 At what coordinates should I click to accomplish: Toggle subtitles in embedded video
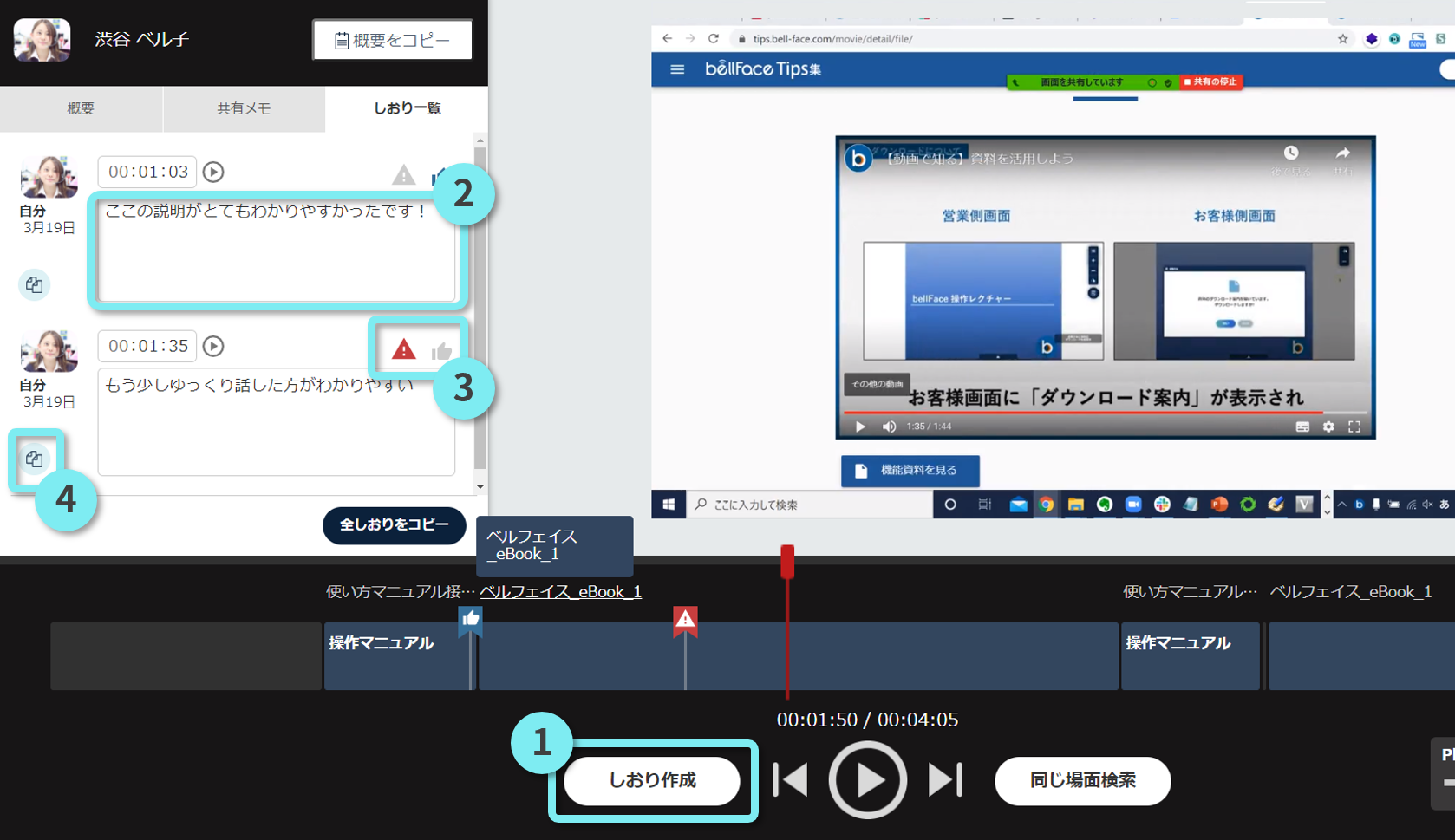(x=1302, y=427)
